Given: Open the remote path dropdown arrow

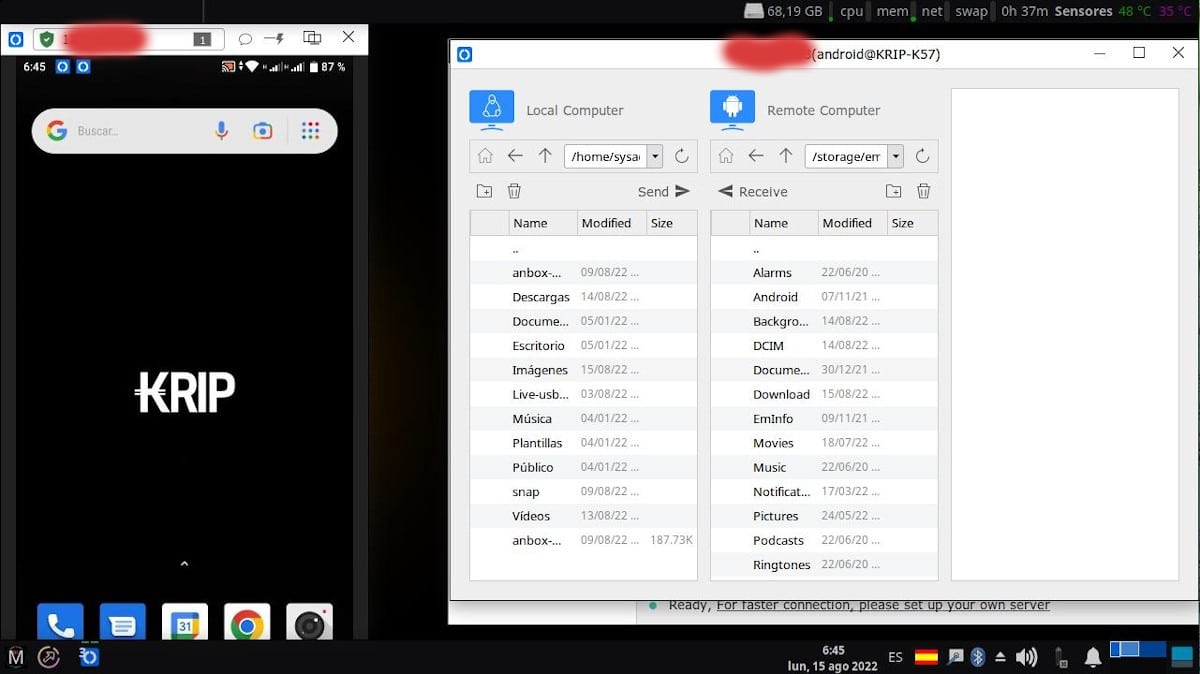Looking at the screenshot, I should [896, 156].
